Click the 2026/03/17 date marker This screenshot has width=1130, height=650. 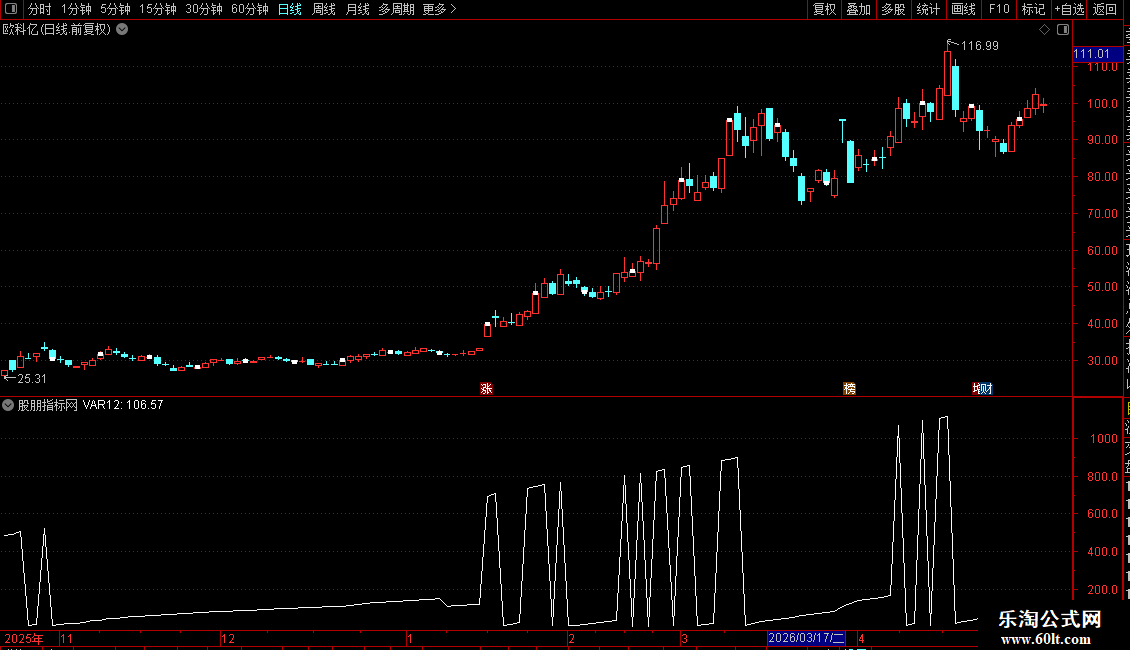click(806, 638)
